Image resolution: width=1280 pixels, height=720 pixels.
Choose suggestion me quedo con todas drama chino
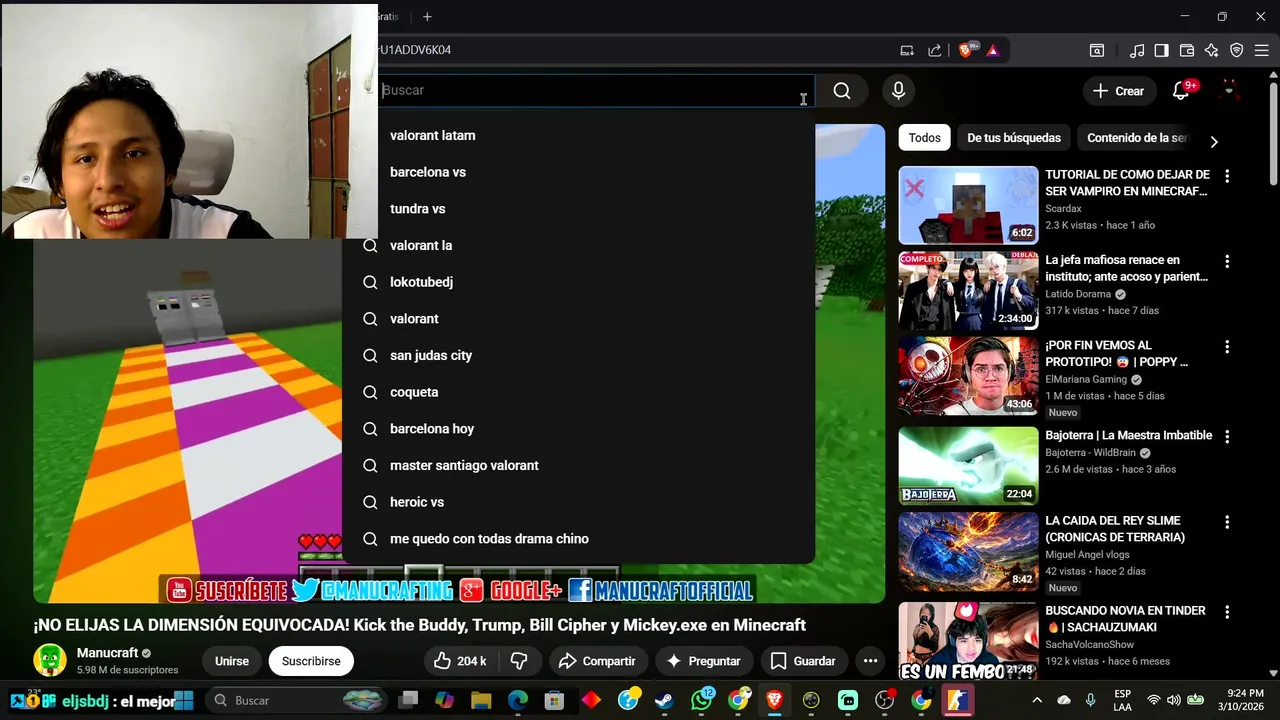(x=578, y=539)
